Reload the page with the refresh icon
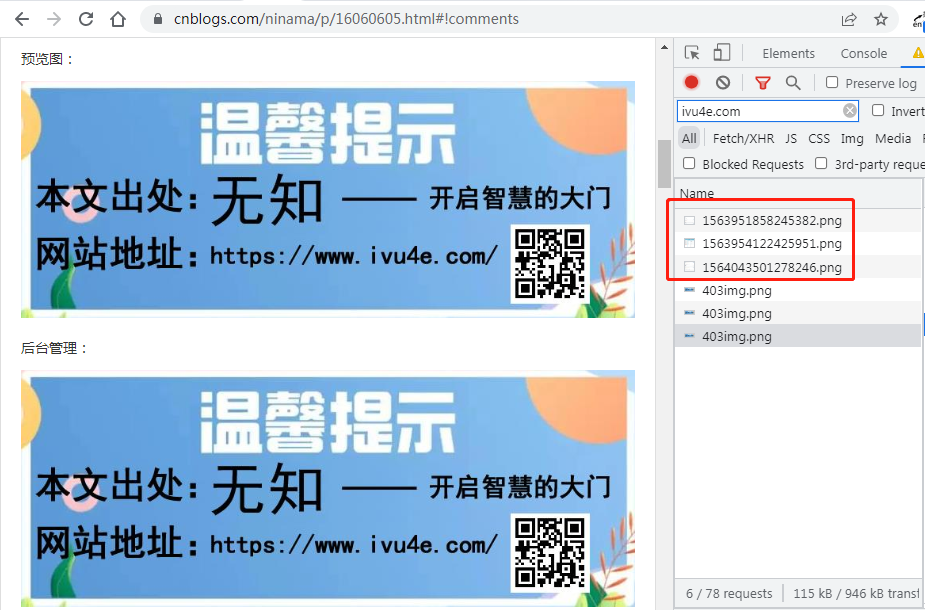This screenshot has height=610, width=925. coord(86,19)
